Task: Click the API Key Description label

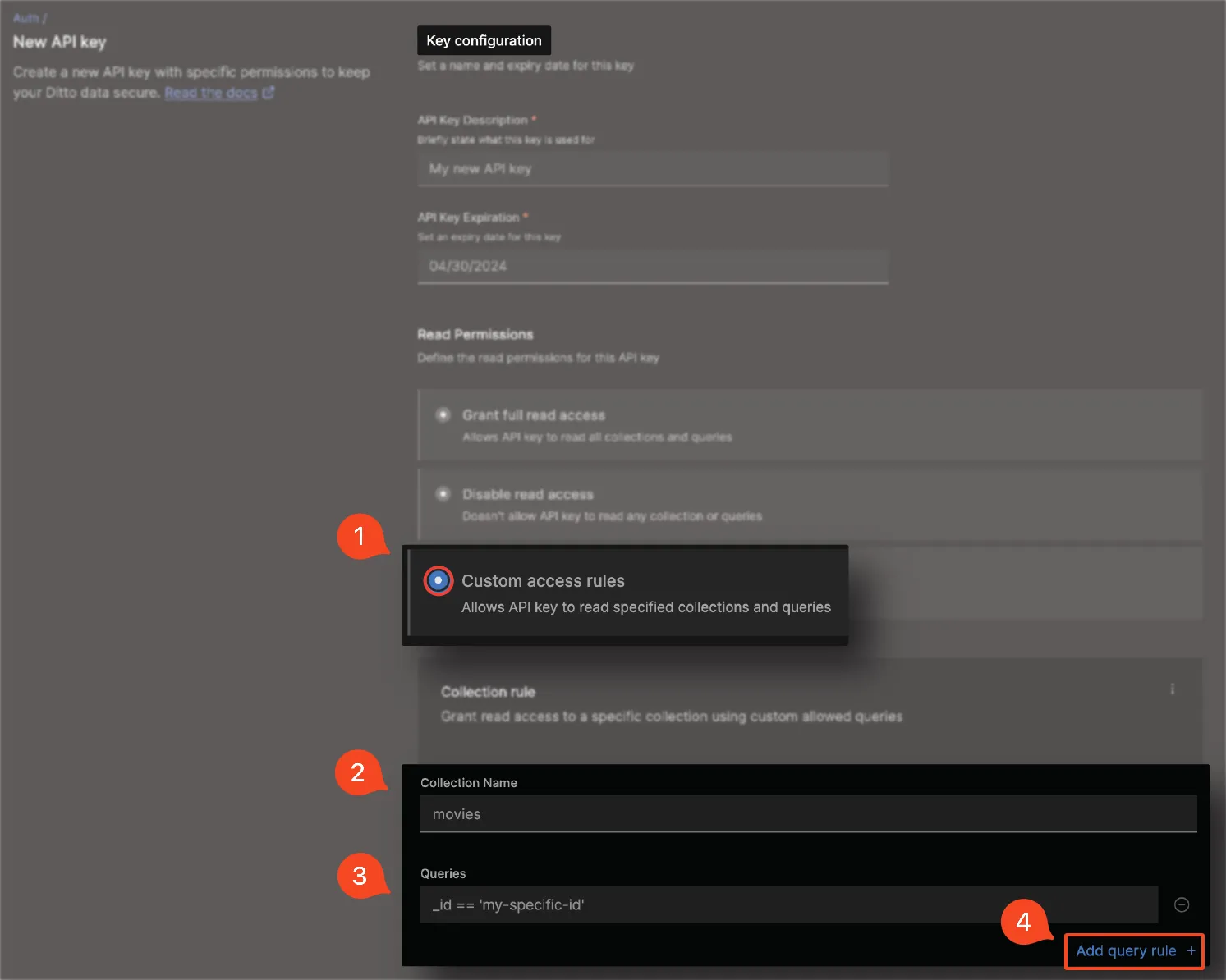Action: (x=473, y=120)
